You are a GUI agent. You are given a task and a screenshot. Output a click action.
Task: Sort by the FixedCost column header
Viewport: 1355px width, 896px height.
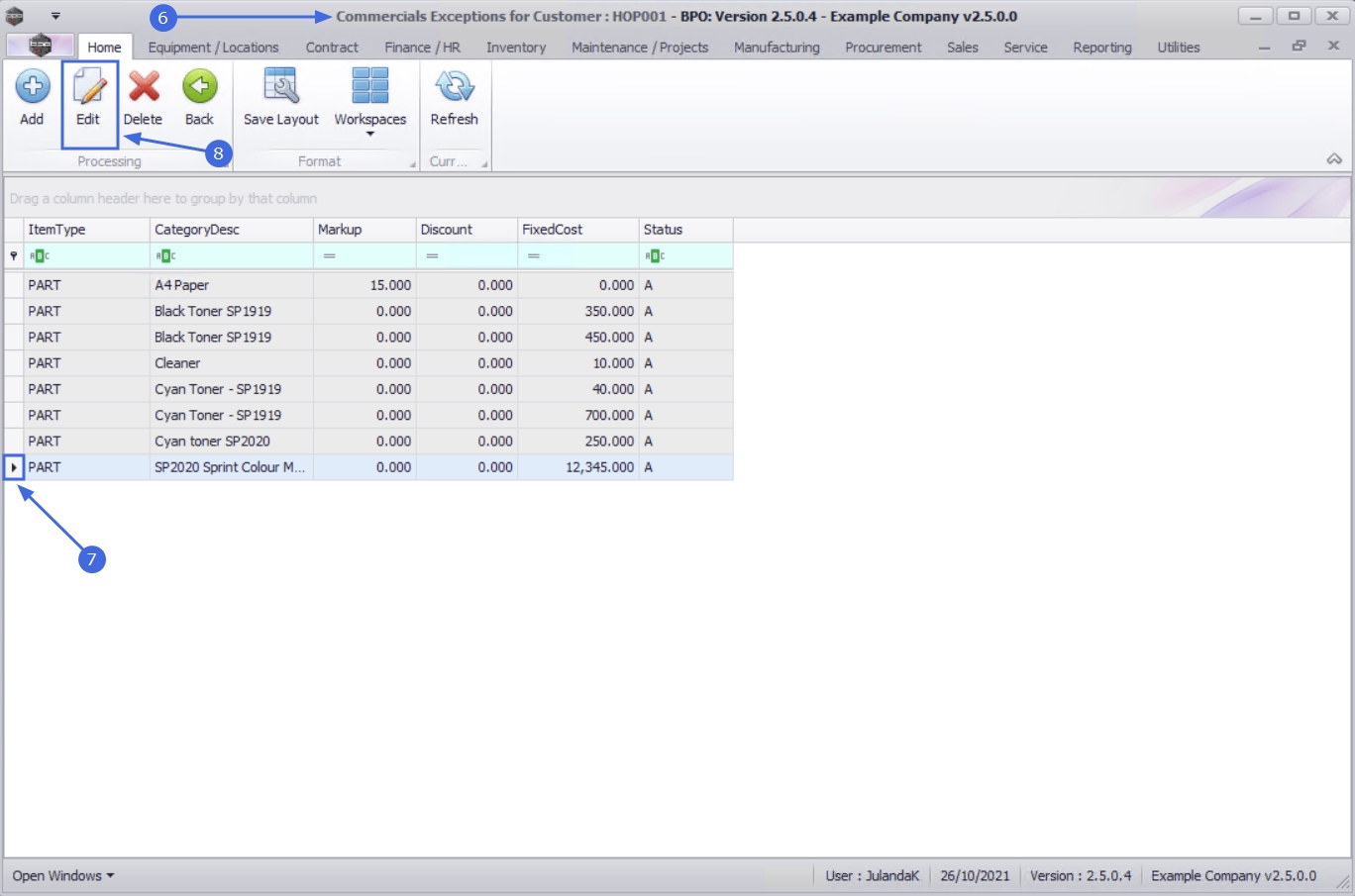tap(577, 230)
